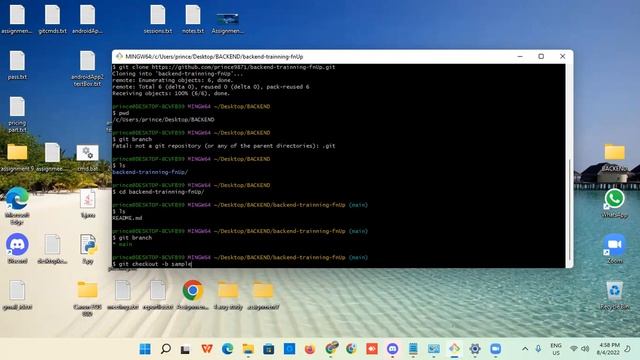The image size is (640, 360).
Task: Show hidden system tray icons
Action: 525,349
